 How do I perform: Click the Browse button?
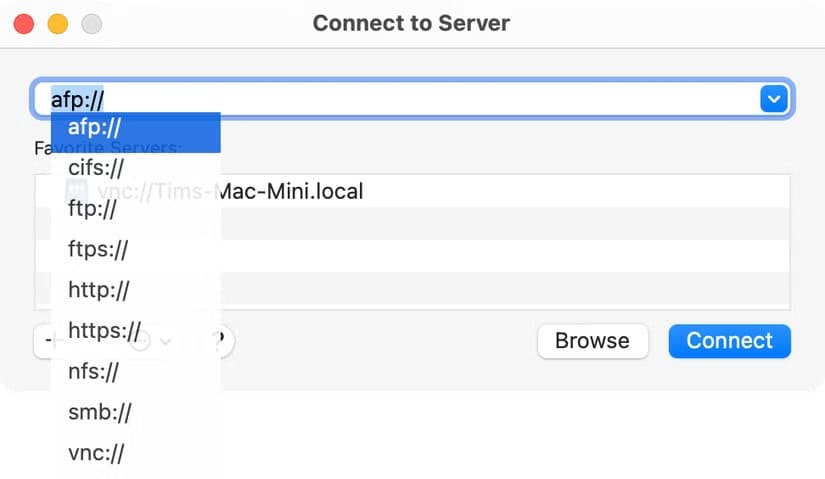click(x=592, y=341)
